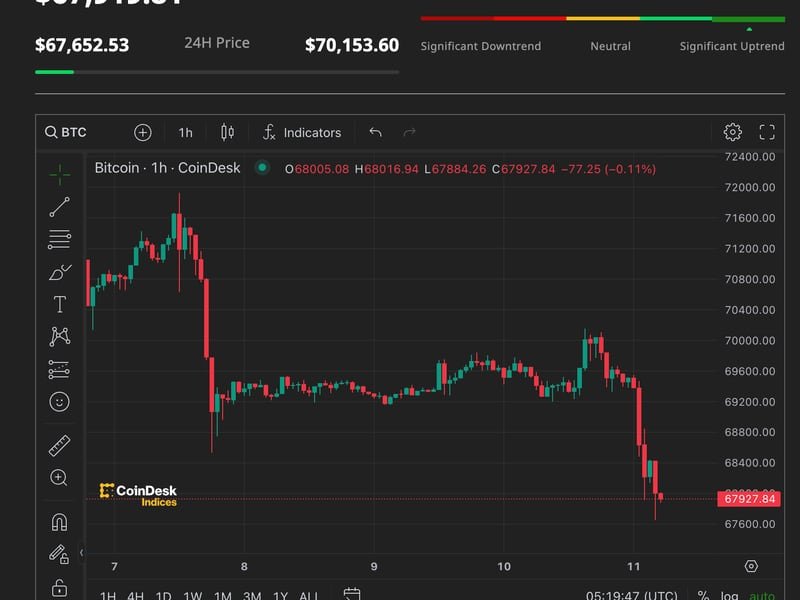Screen dimensions: 800x600
Task: Open the Indicators button
Action: tap(301, 132)
